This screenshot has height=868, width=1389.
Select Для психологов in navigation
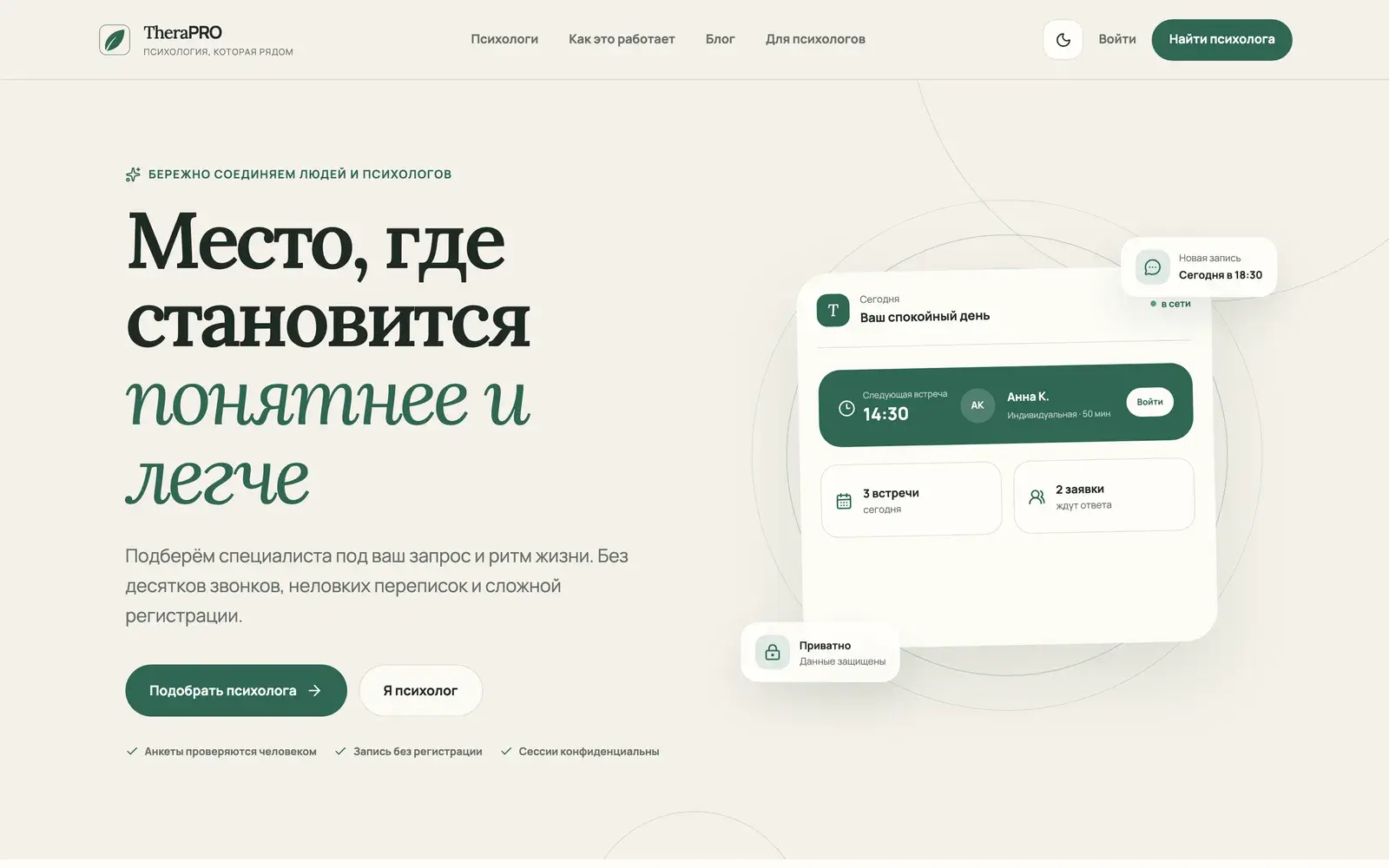(x=815, y=39)
